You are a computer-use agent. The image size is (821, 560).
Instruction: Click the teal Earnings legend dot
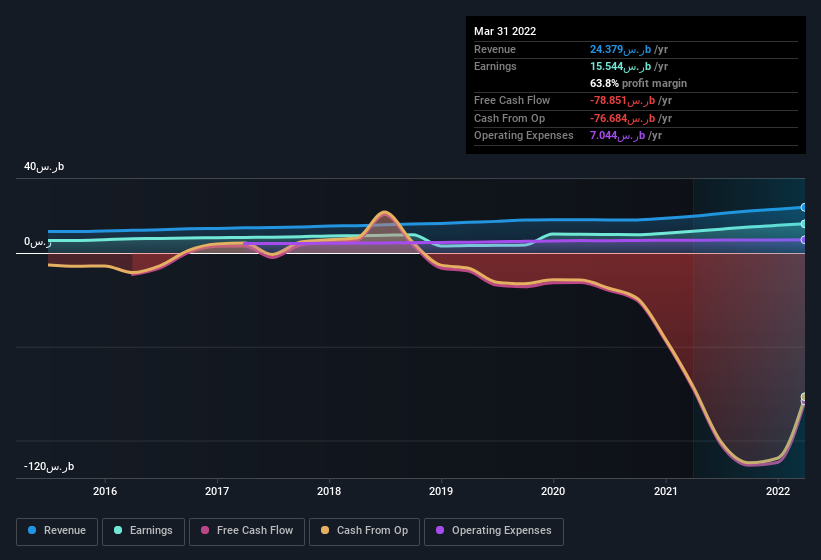(x=118, y=530)
